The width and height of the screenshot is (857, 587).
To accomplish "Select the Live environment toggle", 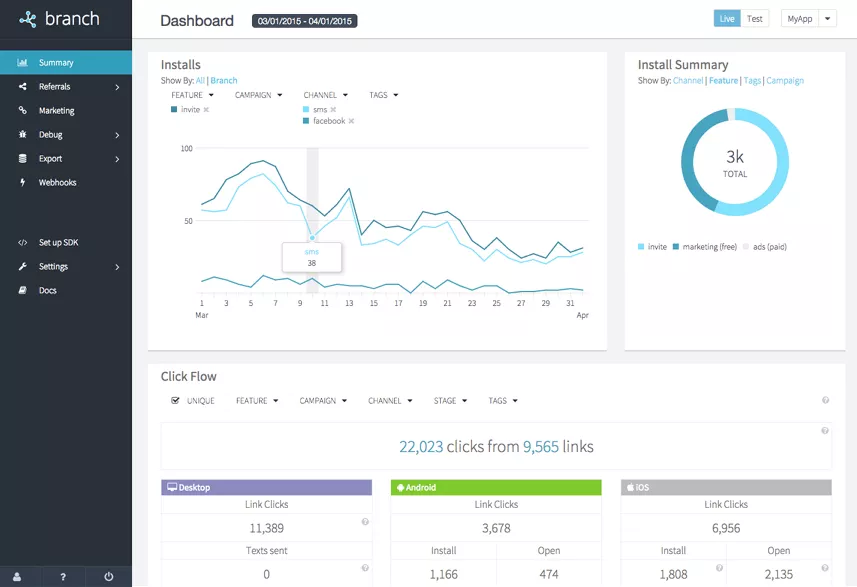I will (727, 19).
